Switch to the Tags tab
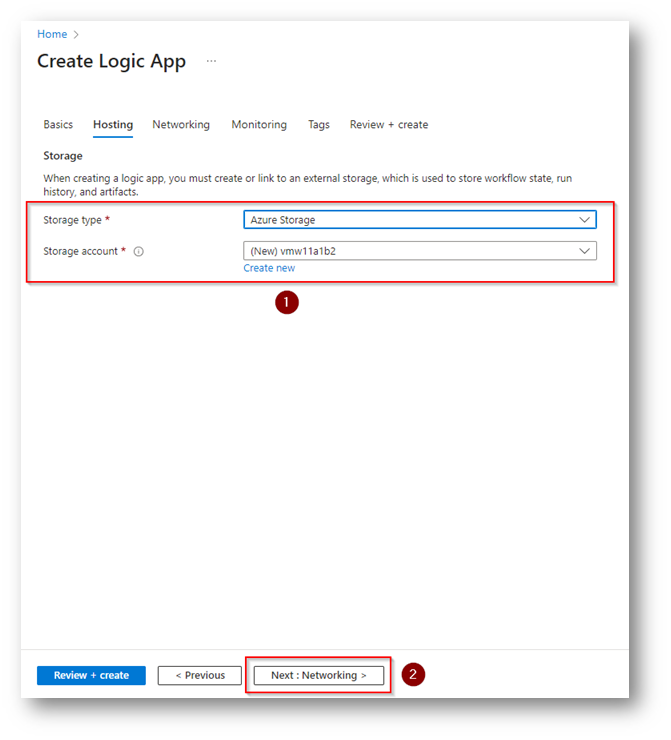 coord(319,124)
